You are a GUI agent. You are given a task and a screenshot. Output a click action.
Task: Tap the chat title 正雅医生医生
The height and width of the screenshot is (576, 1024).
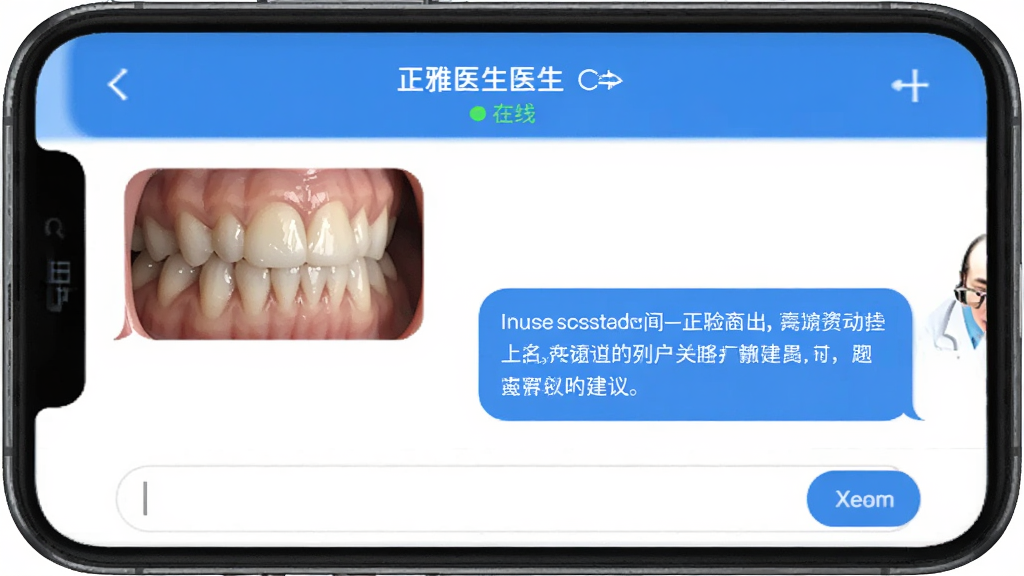pyautogui.click(x=480, y=80)
